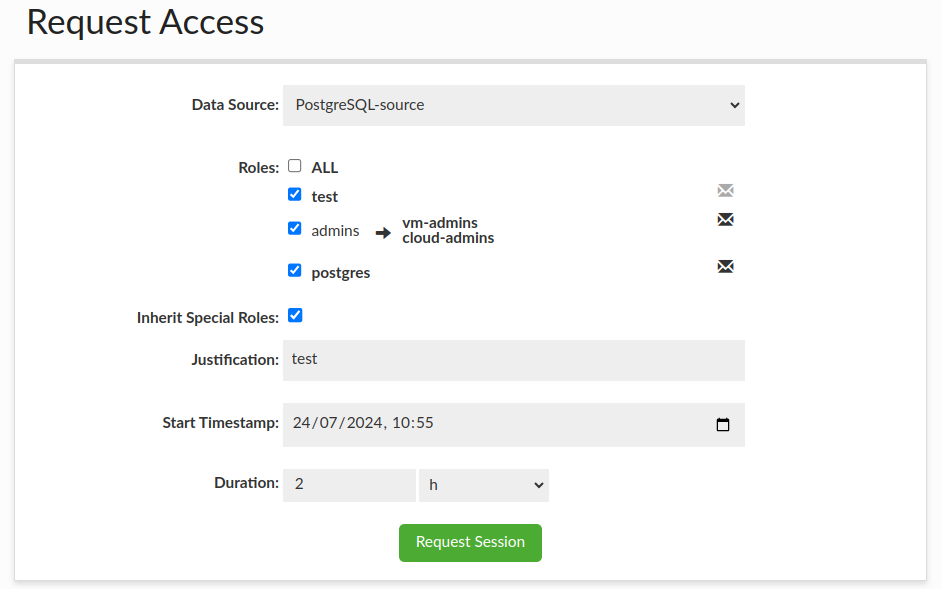Open the calendar picker in Start Timestamp
Image resolution: width=942 pixels, height=589 pixels.
click(x=723, y=424)
